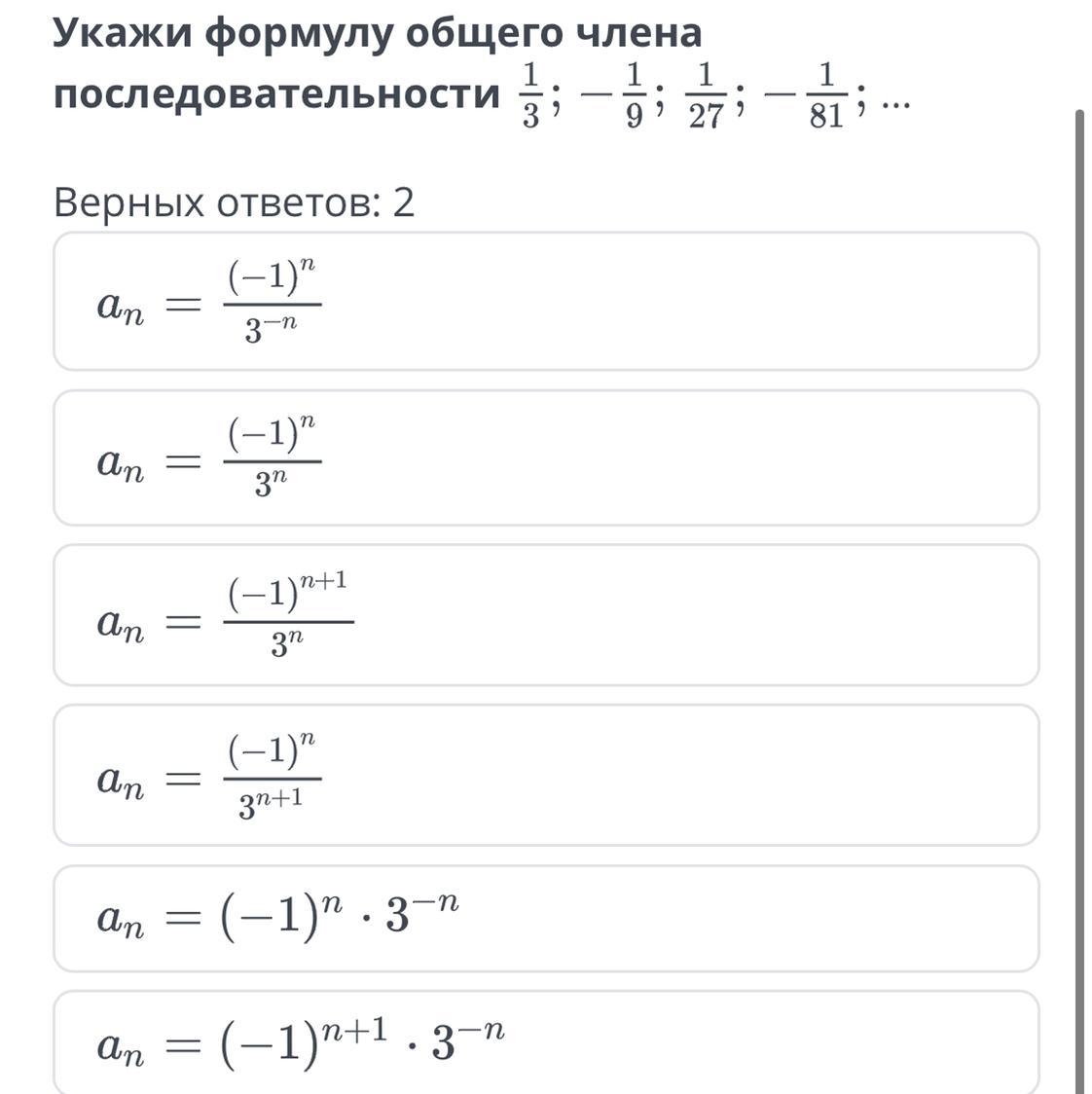Click the sequence term 1/27
Viewport: 1092px width, 1094px height.
click(706, 95)
